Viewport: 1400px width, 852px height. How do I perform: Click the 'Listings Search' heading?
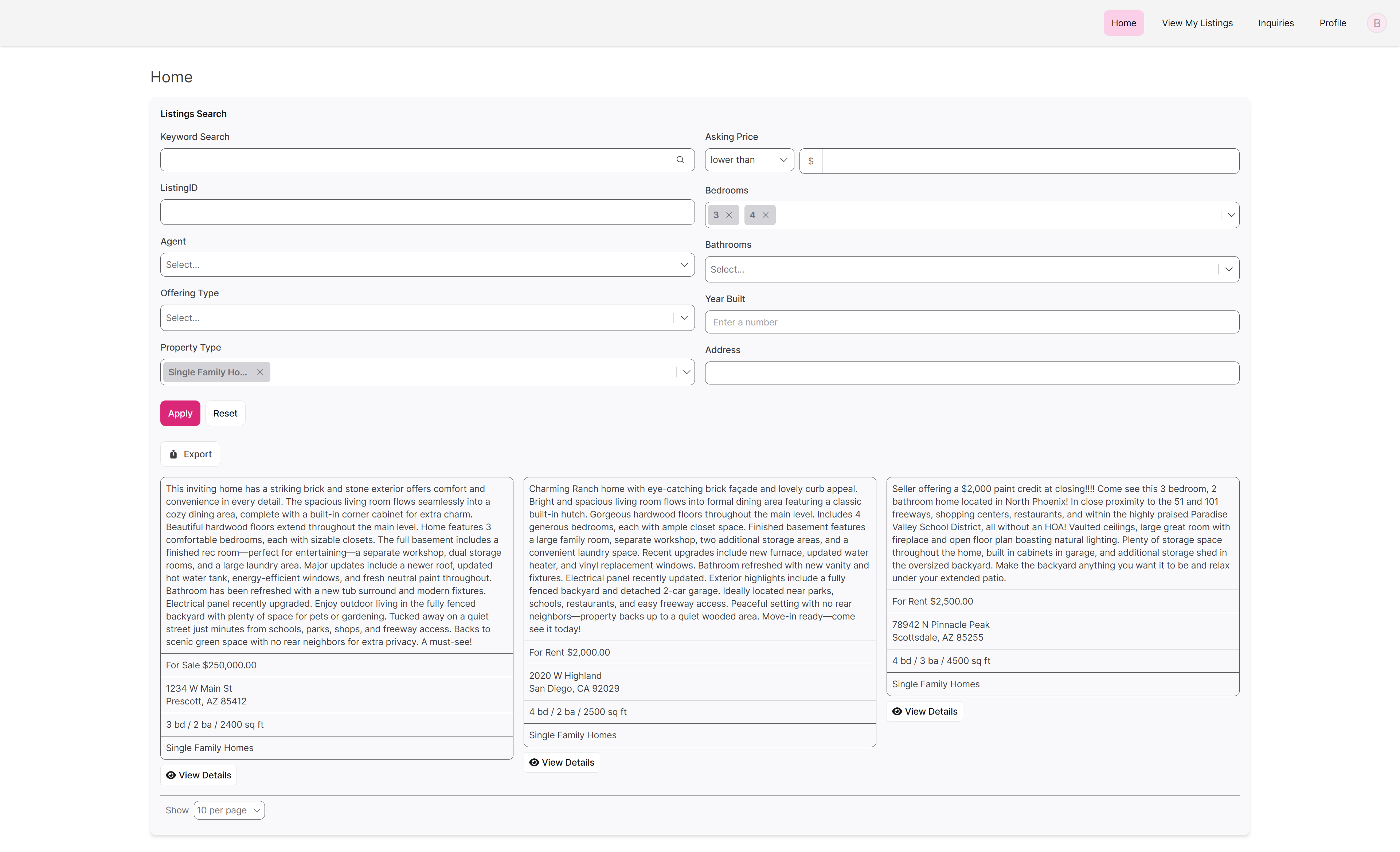point(193,114)
